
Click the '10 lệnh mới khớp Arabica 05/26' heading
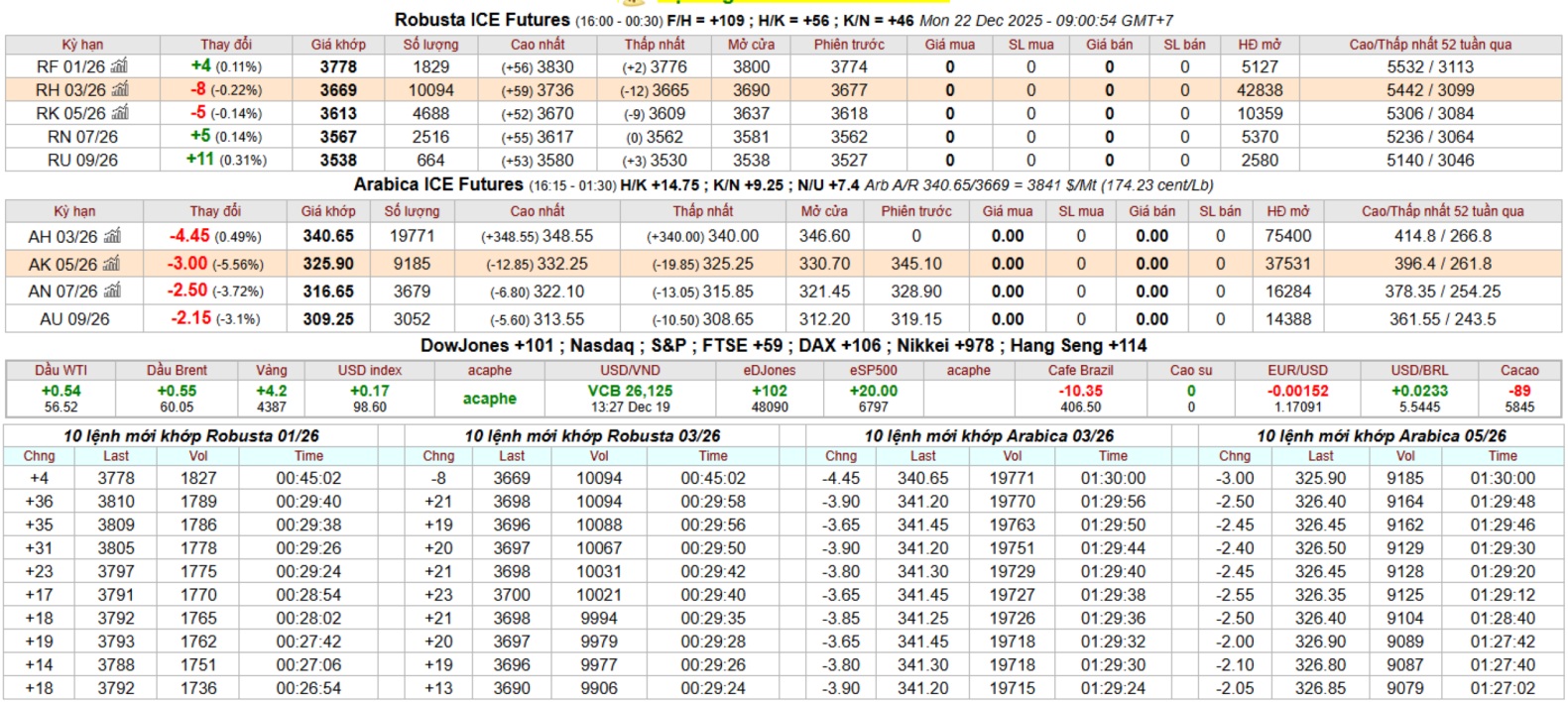tap(1381, 436)
